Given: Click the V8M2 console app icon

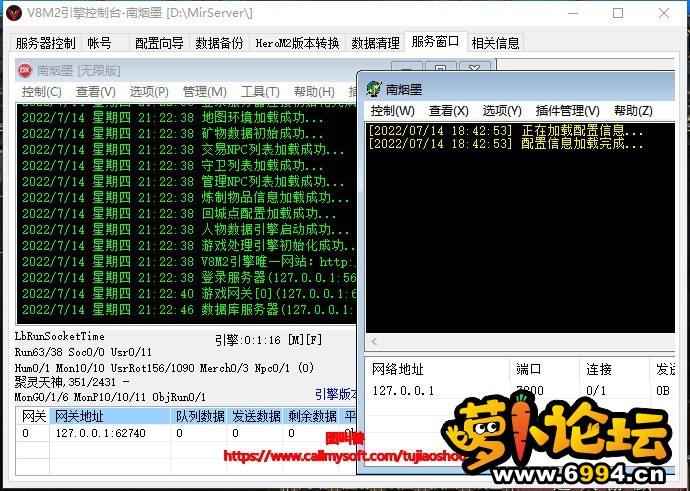Looking at the screenshot, I should [x=14, y=13].
